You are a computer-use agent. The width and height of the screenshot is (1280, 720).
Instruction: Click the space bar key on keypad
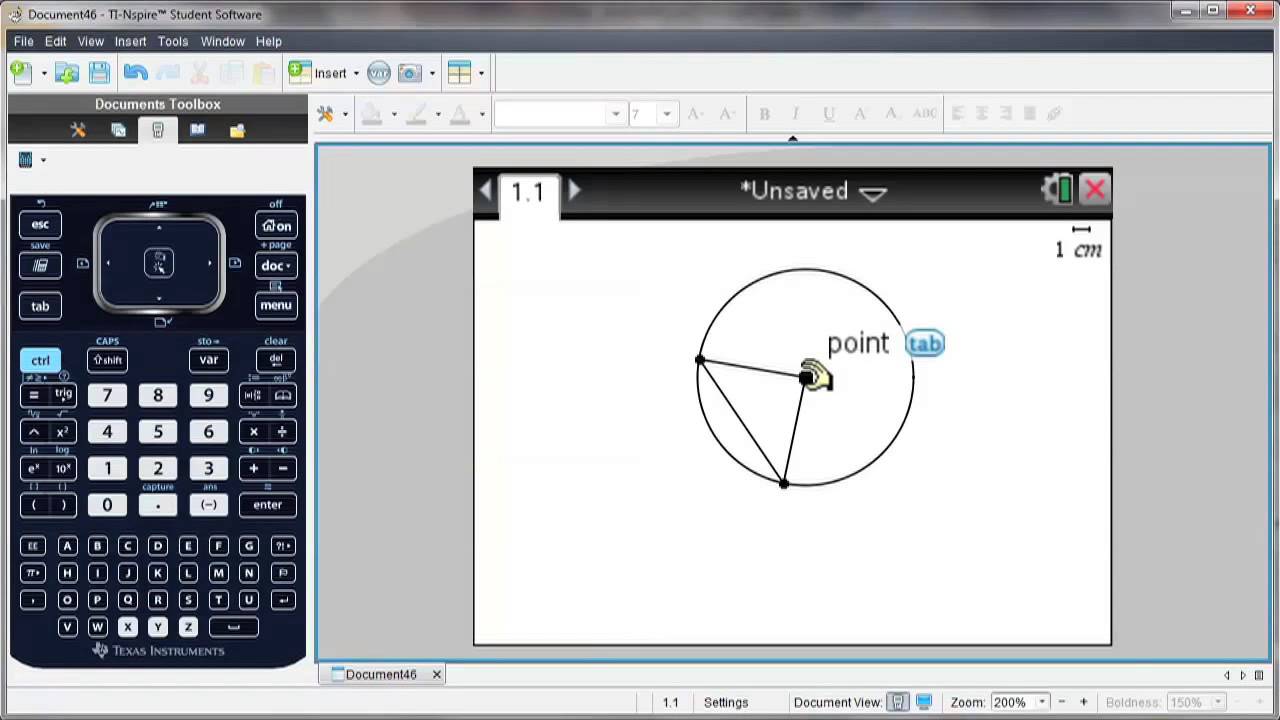[233, 627]
